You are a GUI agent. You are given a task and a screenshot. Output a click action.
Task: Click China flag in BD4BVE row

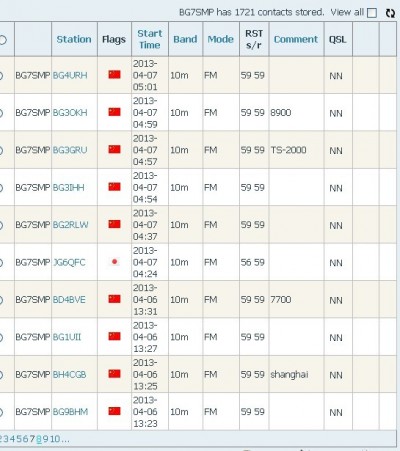click(x=114, y=299)
